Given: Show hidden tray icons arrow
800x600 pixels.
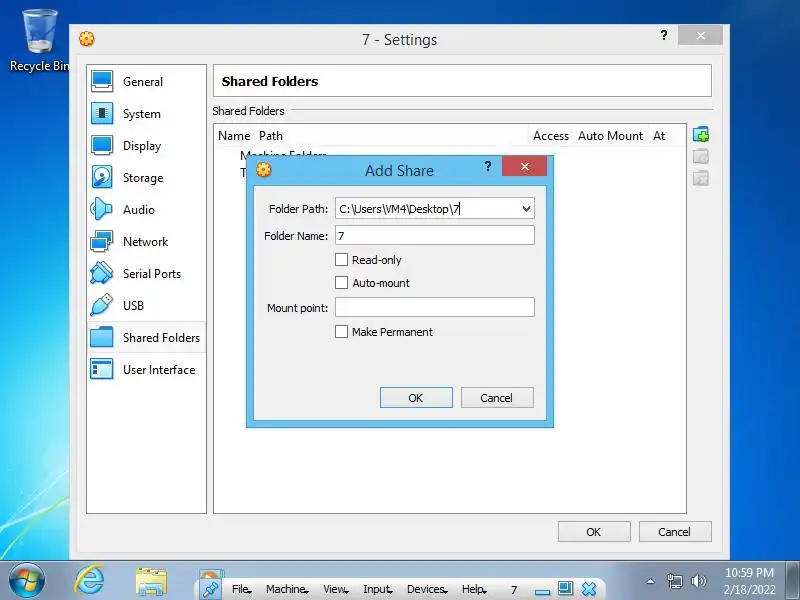Looking at the screenshot, I should click(651, 581).
